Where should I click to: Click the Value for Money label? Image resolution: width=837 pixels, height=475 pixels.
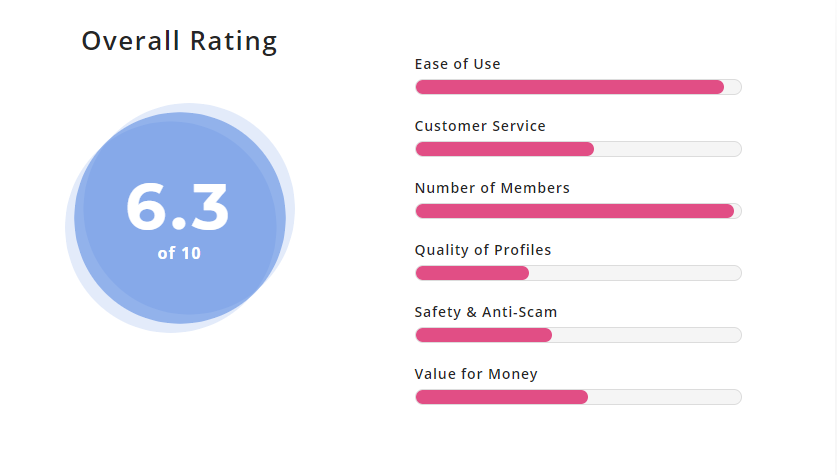(476, 374)
